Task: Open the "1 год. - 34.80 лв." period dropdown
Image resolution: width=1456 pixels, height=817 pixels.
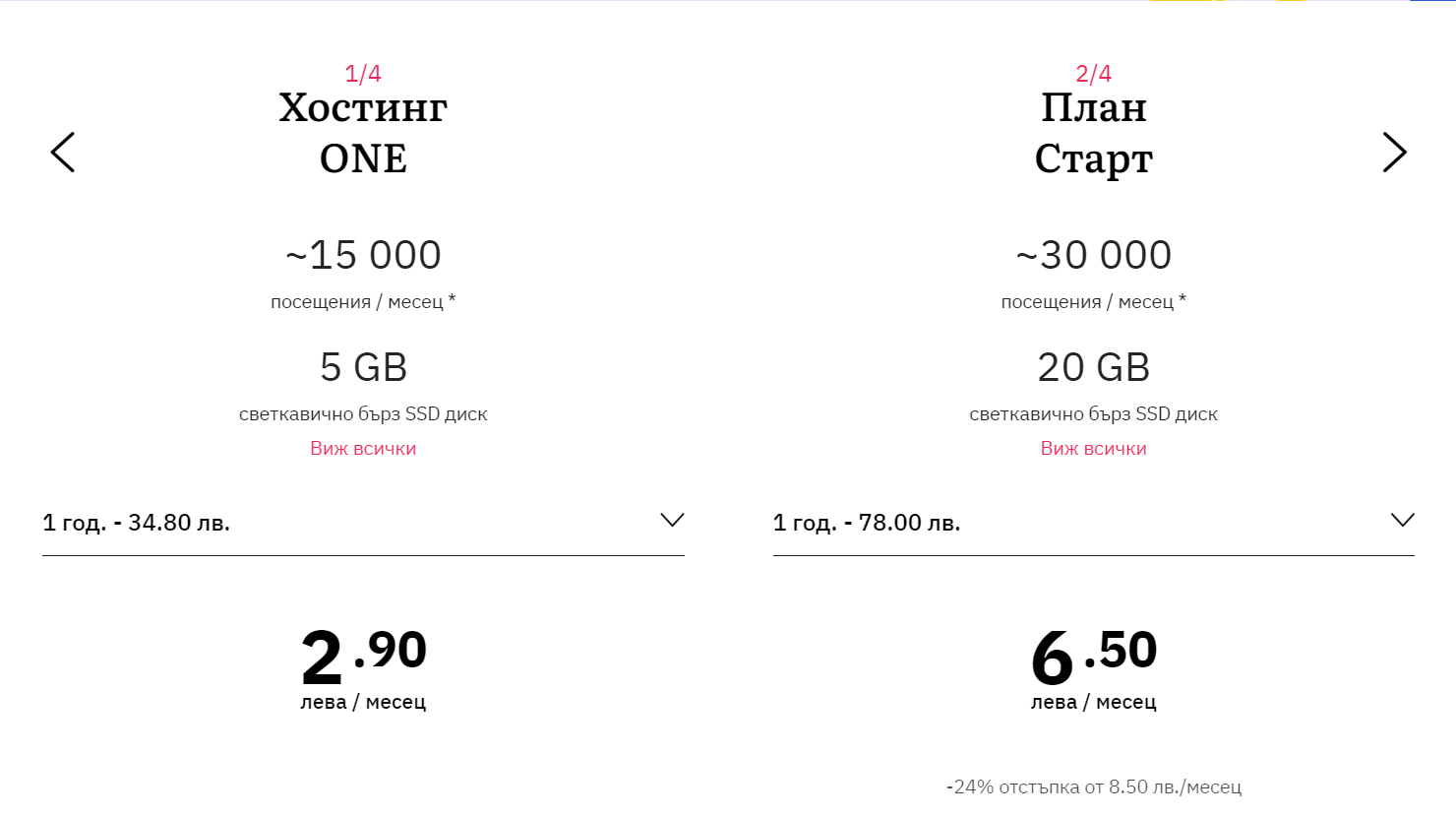Action: [137, 523]
